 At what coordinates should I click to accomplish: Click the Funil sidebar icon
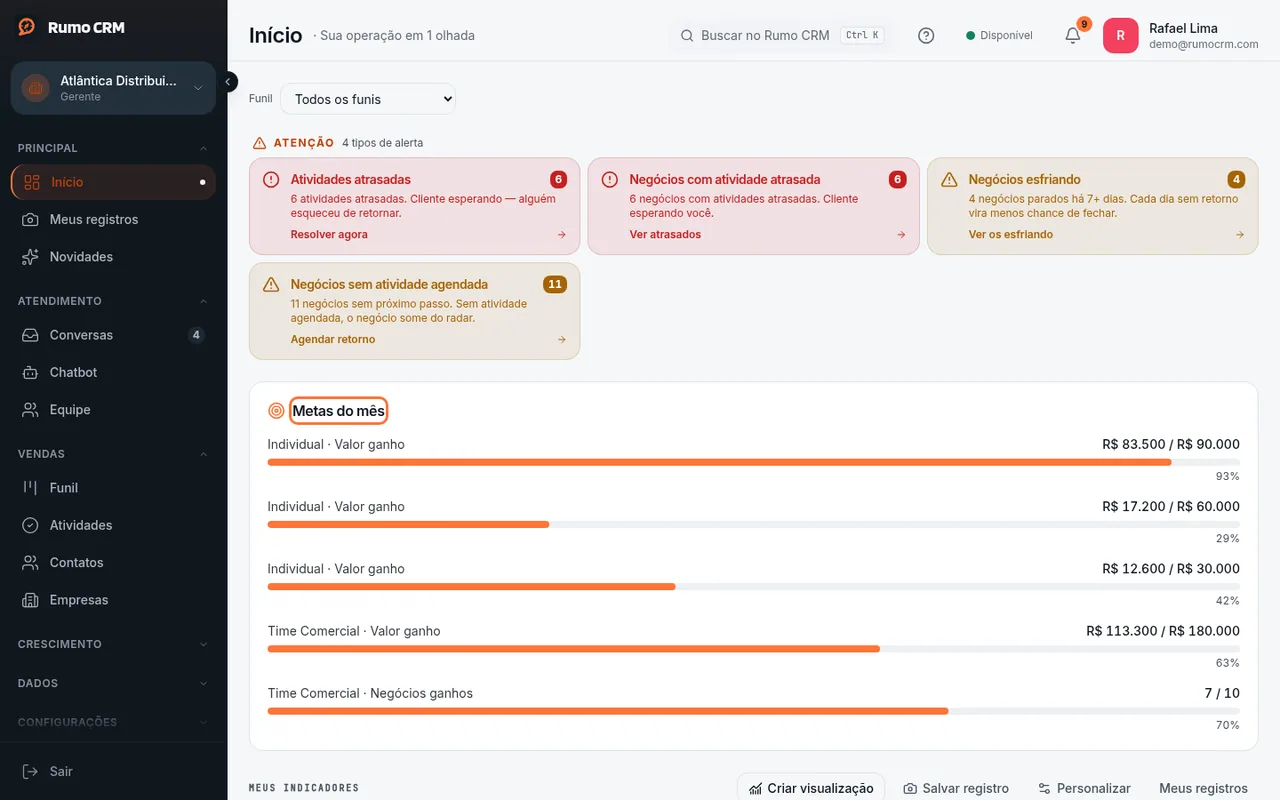click(31, 488)
